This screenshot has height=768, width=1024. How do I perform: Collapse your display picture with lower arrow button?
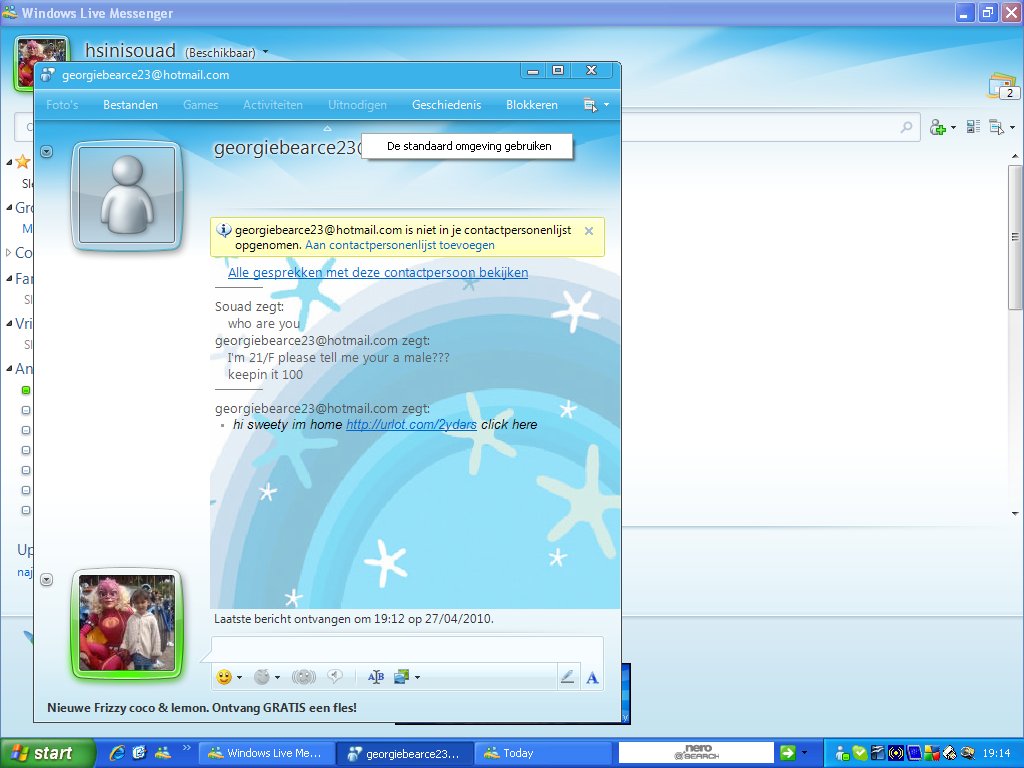46,579
